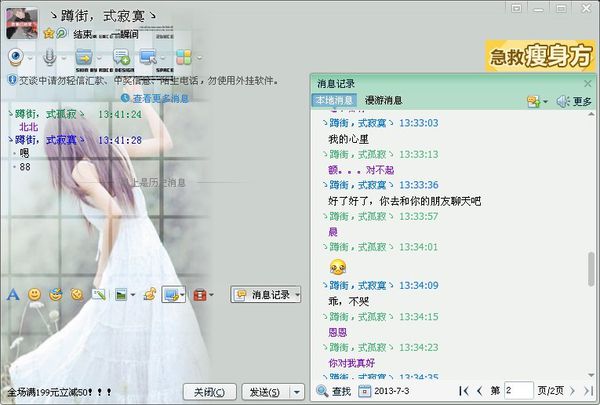Expand the dropdown beside the video call icon
The image size is (600, 405).
pyautogui.click(x=30, y=59)
